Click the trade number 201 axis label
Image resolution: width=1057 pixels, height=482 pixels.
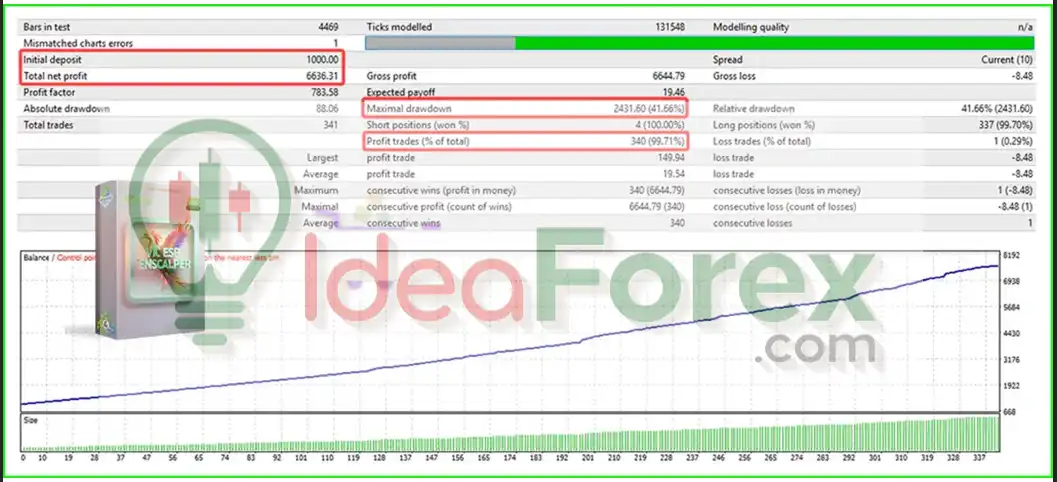click(x=587, y=457)
